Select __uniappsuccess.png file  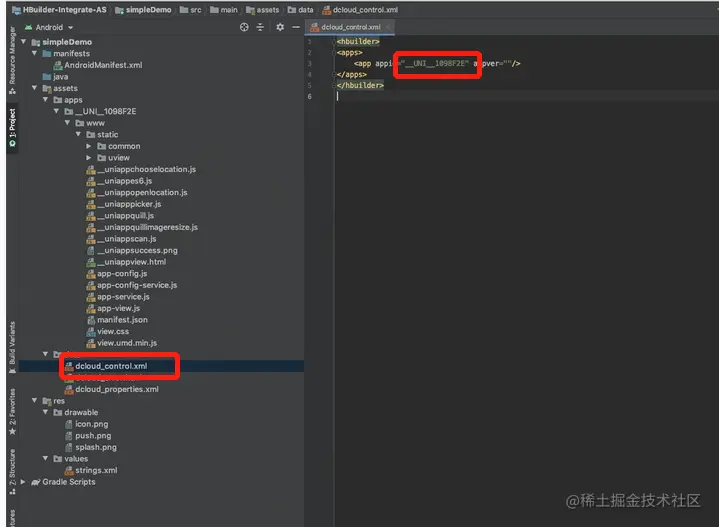(x=132, y=250)
